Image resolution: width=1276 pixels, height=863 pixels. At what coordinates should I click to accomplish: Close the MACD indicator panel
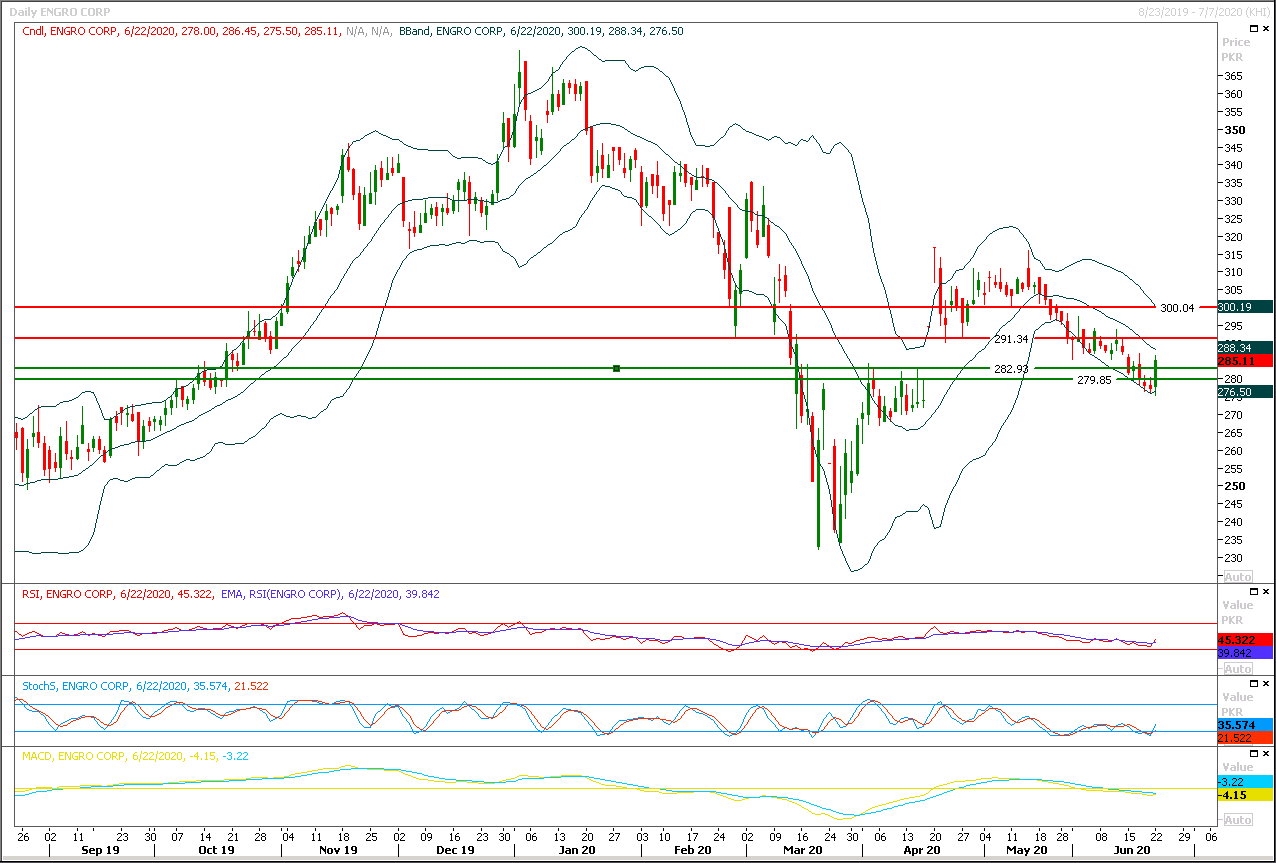coord(1266,755)
